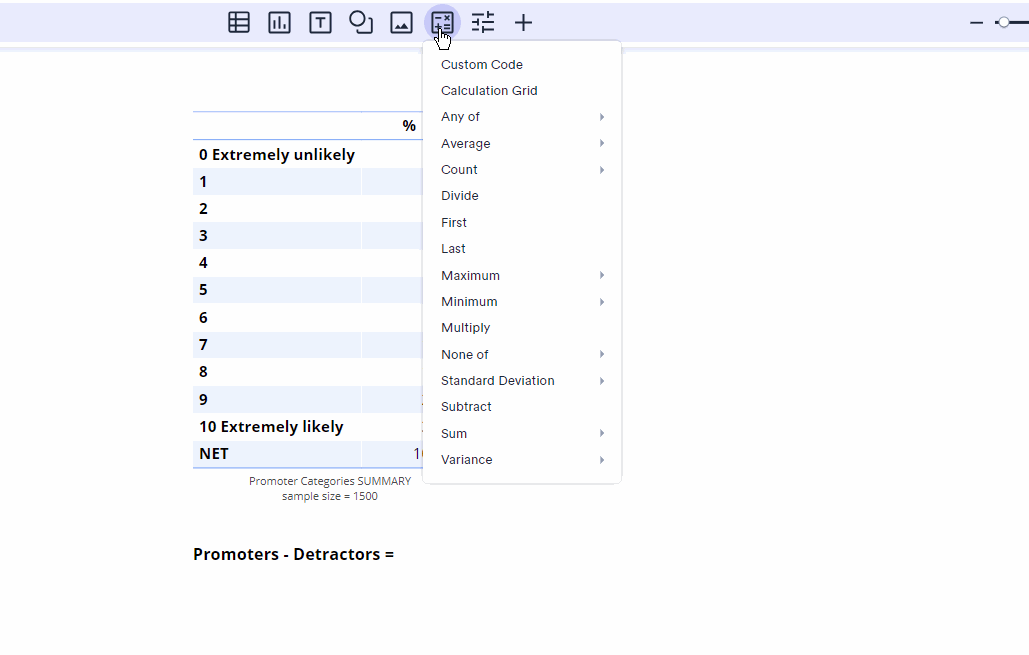Choose Calculation Grid option
Image resolution: width=1029 pixels, height=655 pixels.
pyautogui.click(x=489, y=90)
